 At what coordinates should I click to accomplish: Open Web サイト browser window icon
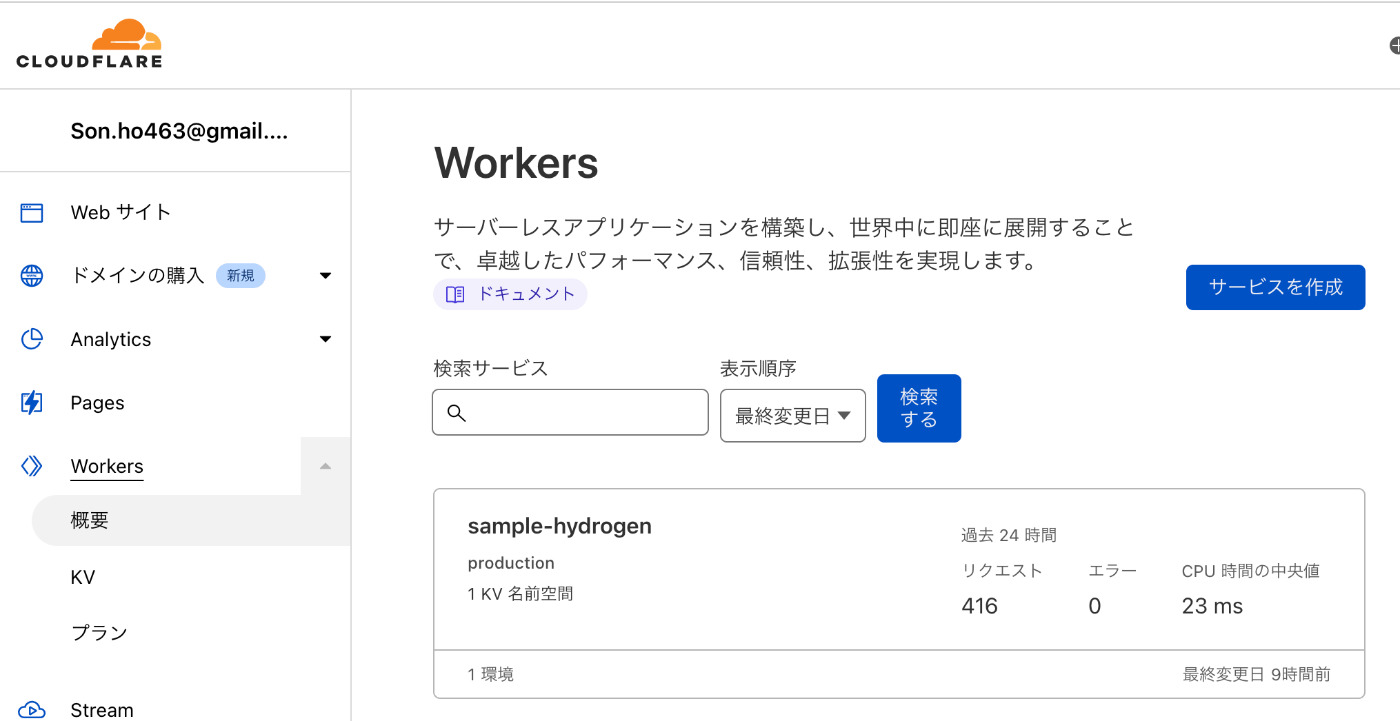(32, 212)
